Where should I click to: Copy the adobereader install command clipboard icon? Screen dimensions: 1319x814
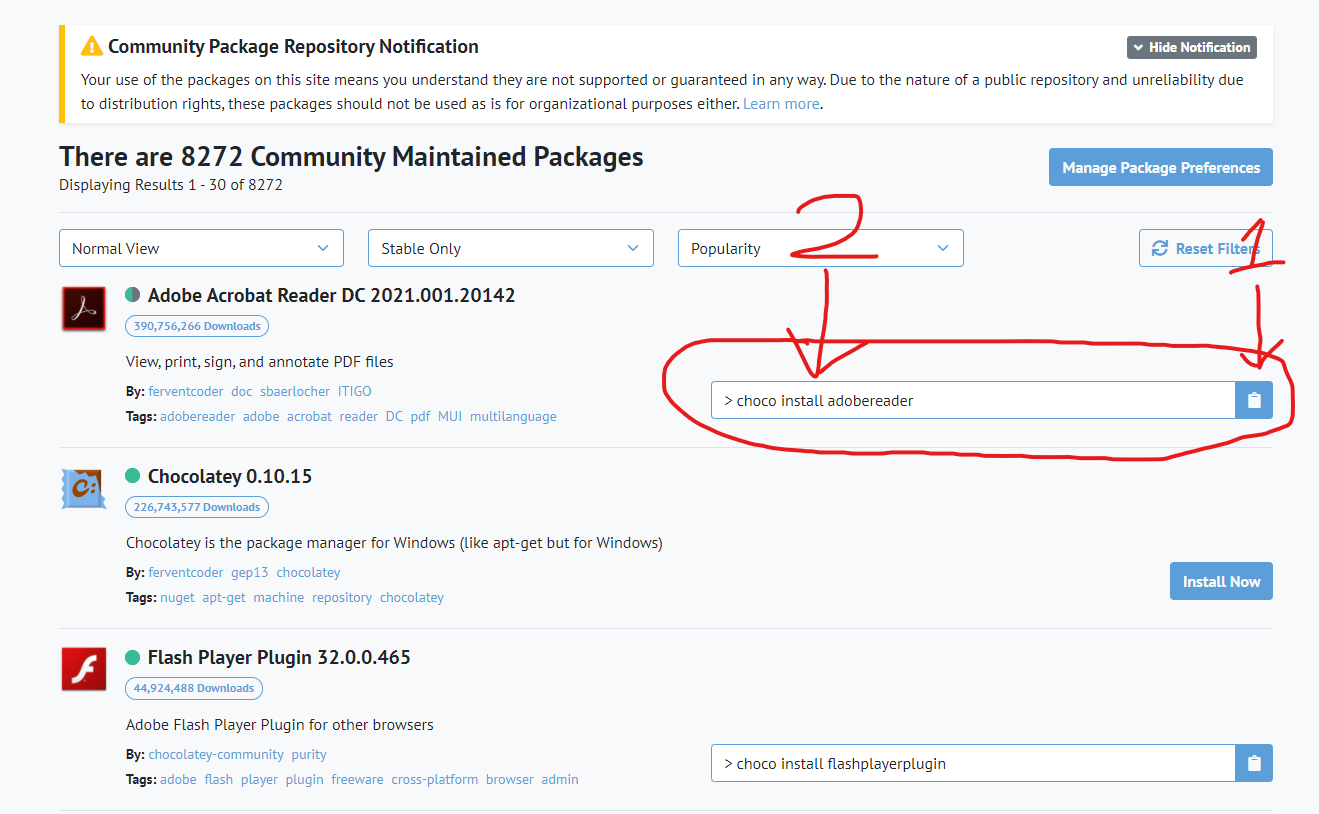[1254, 400]
